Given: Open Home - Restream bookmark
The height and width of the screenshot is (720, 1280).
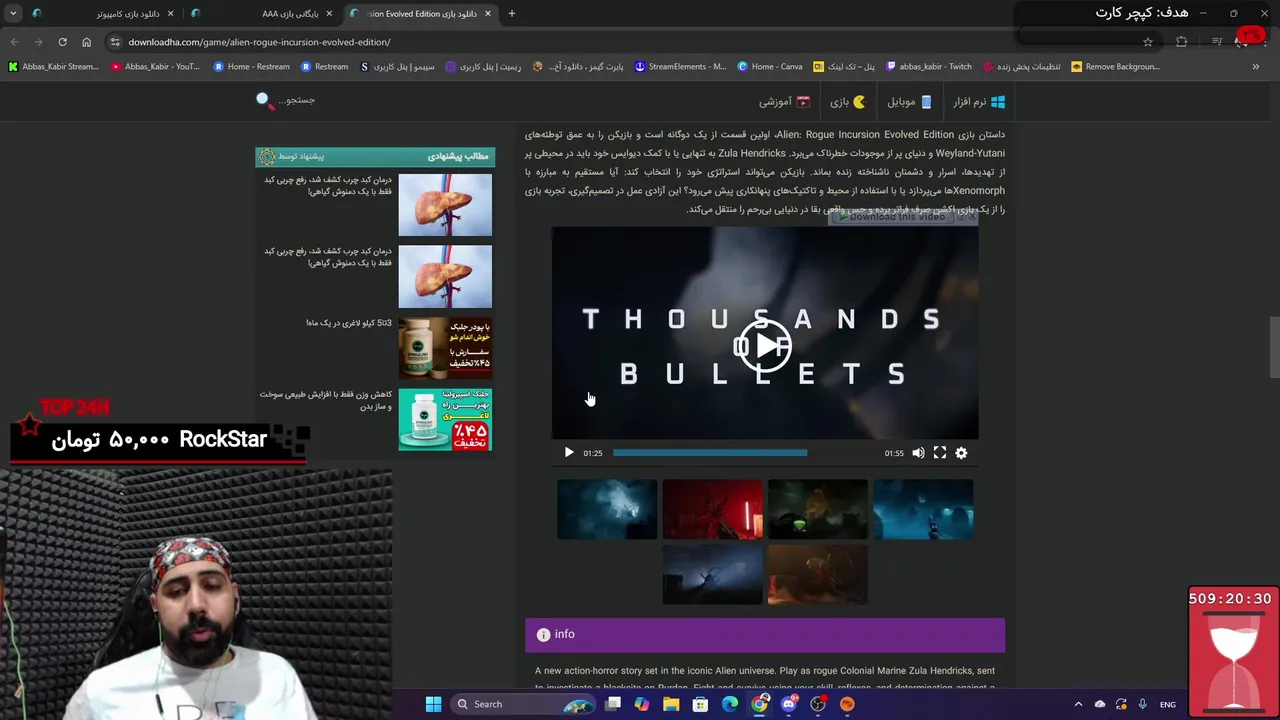Looking at the screenshot, I should click(252, 67).
